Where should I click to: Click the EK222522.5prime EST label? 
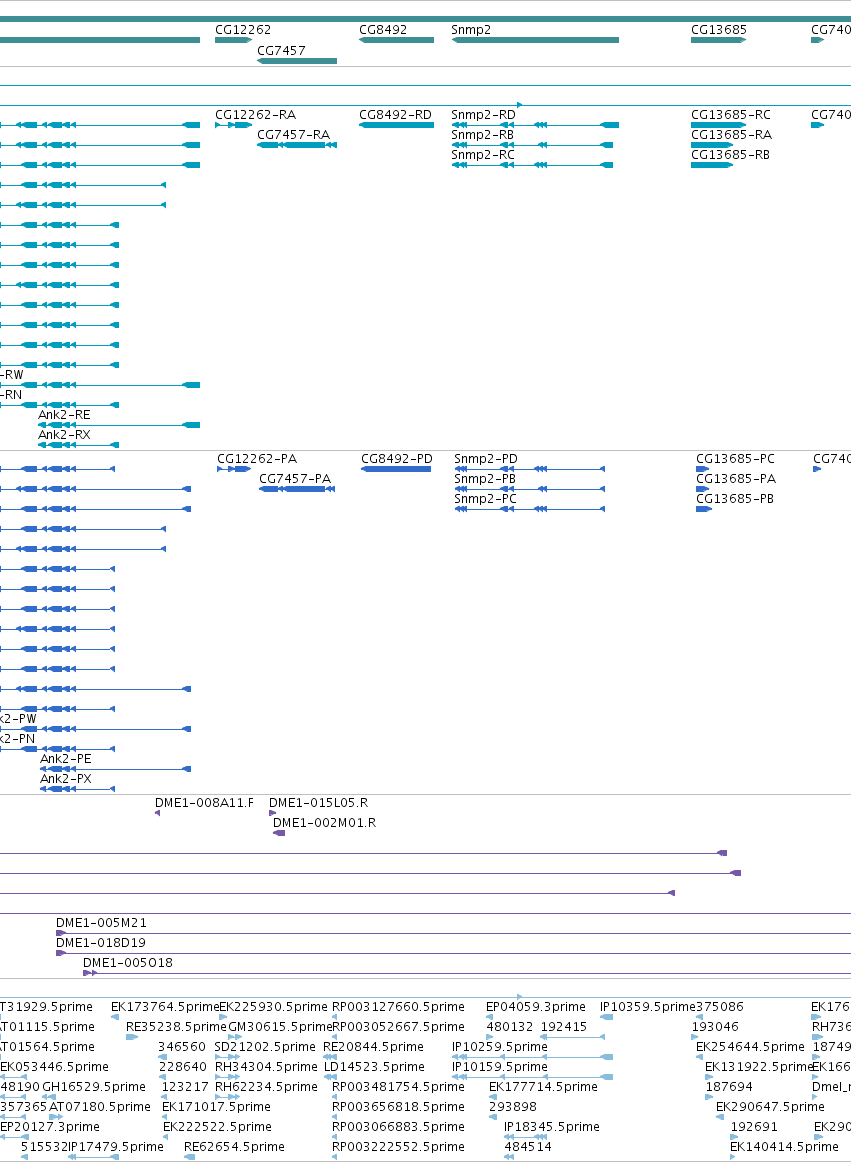[217, 1127]
